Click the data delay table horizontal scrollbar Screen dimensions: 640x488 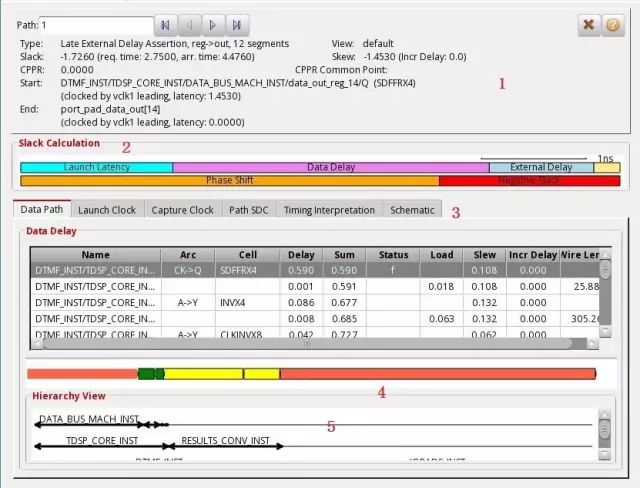(307, 344)
